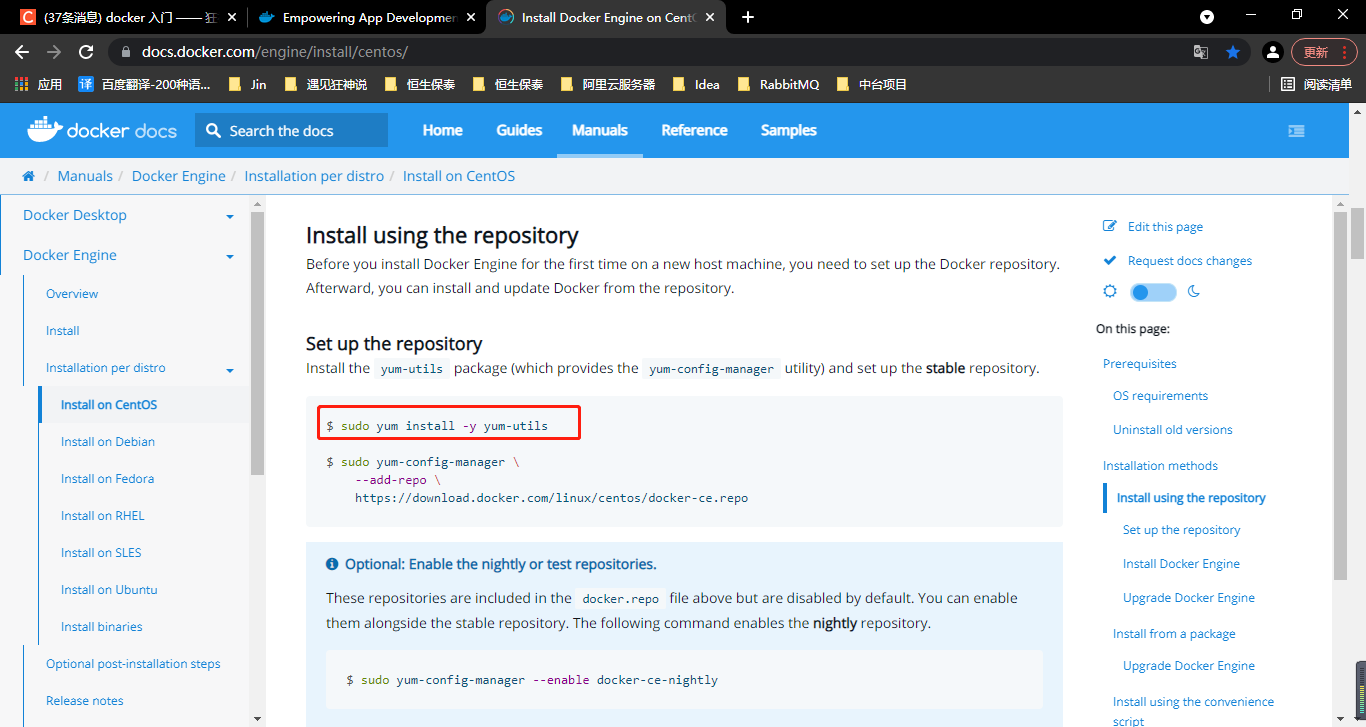Collapse the Docker Engine sidebar section
The height and width of the screenshot is (727, 1366).
tap(230, 256)
